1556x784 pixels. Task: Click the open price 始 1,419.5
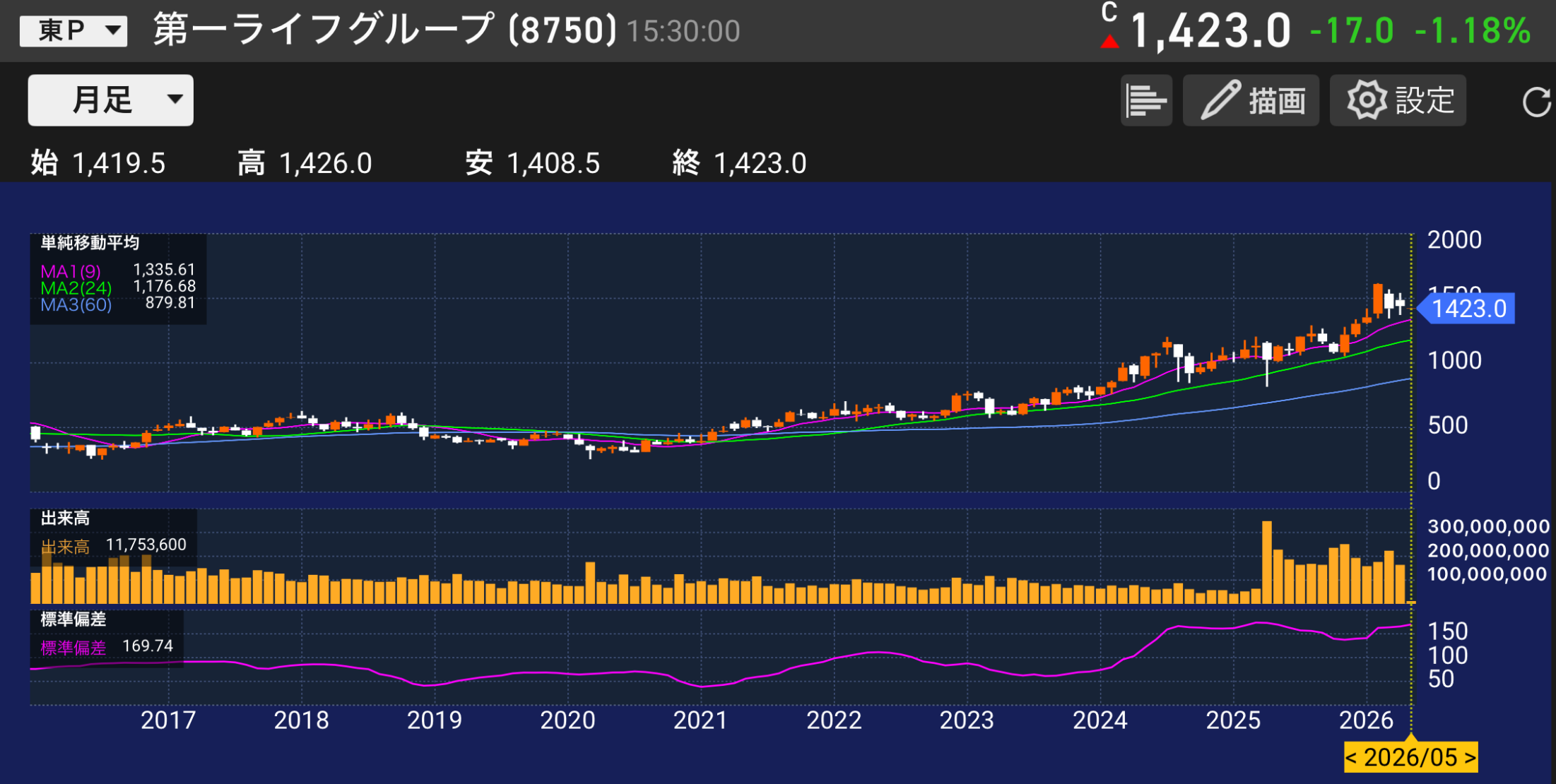[98, 163]
